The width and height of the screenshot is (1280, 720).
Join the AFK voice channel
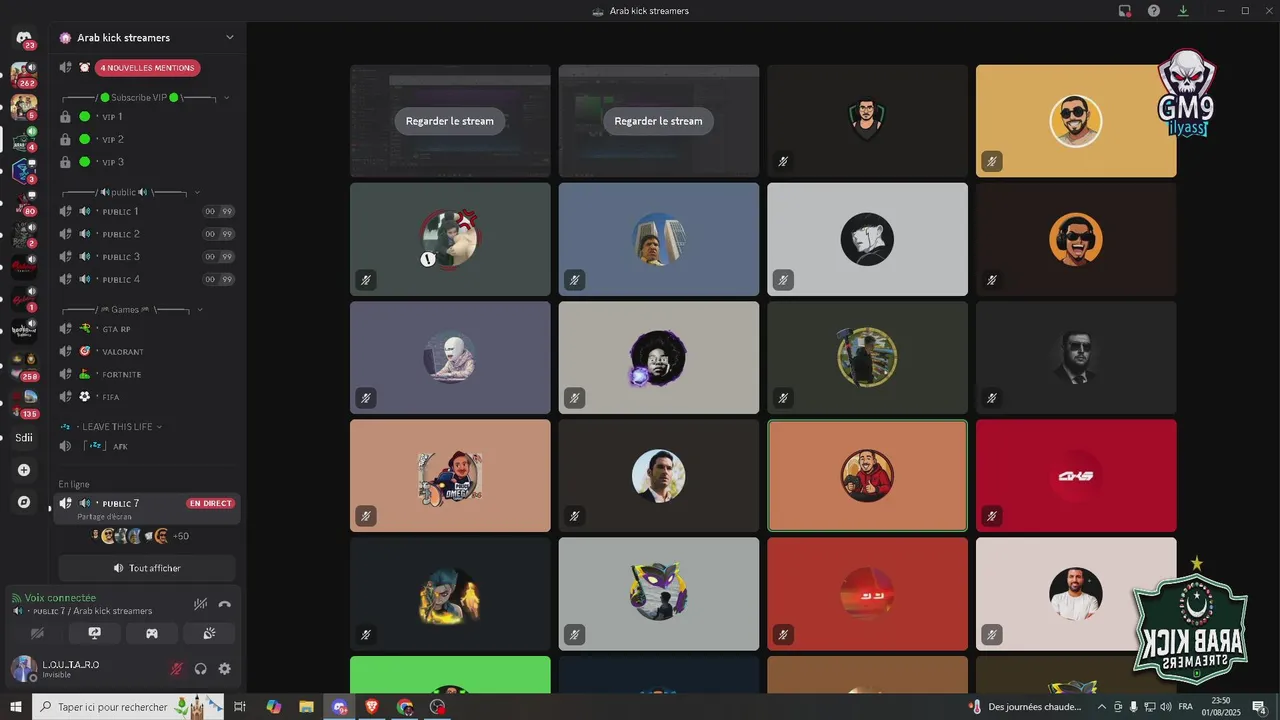point(147,446)
